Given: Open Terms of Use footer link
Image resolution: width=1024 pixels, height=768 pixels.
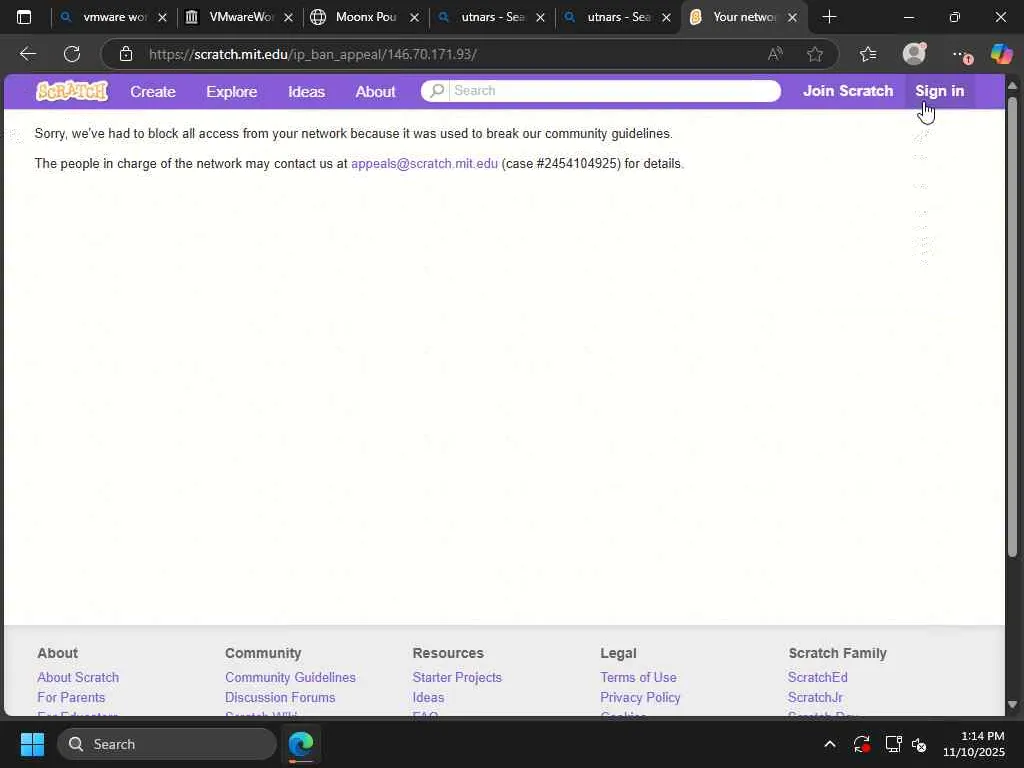Looking at the screenshot, I should (x=638, y=677).
